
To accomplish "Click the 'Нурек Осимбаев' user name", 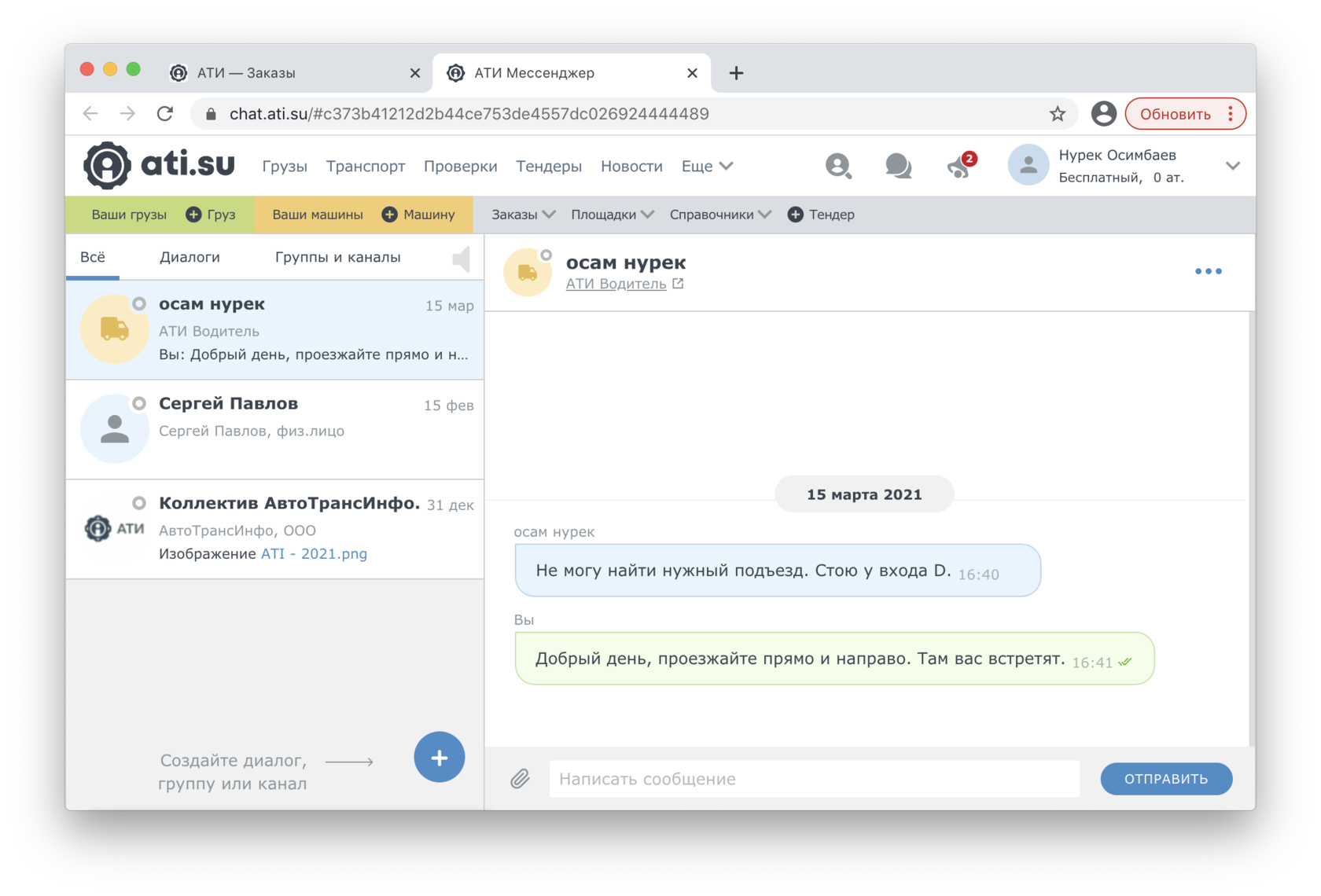I will (x=1117, y=155).
